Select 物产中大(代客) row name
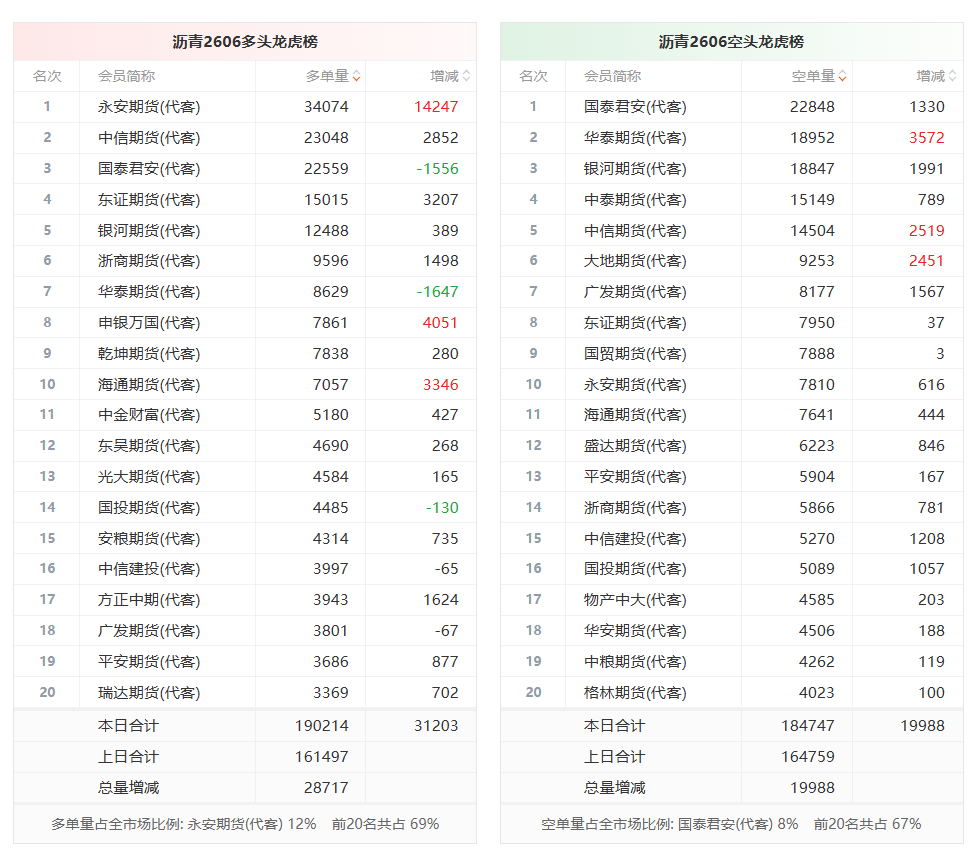This screenshot has height=858, width=971. point(635,600)
